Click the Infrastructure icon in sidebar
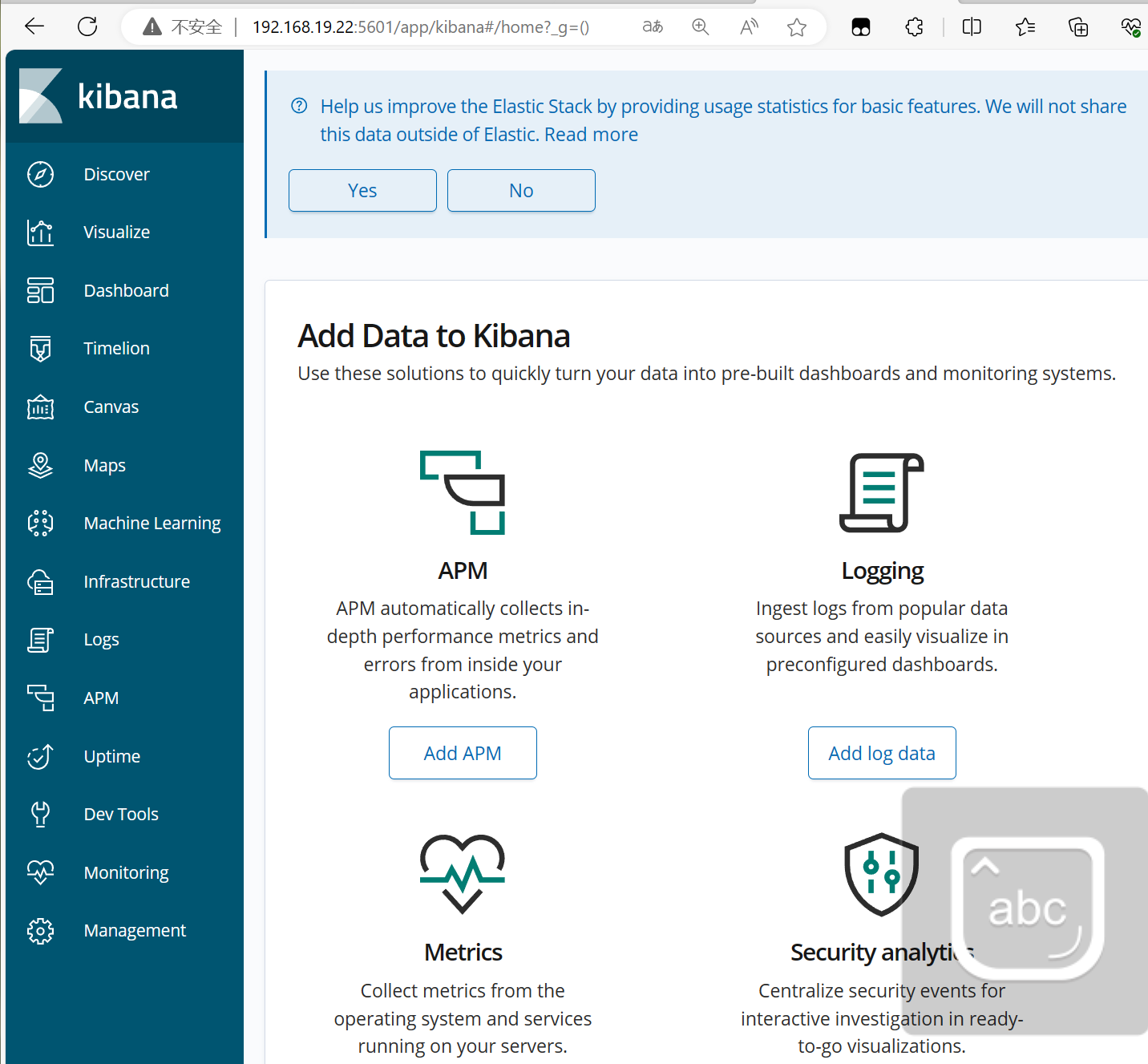Screen dimensions: 1148x1064 click(40, 581)
